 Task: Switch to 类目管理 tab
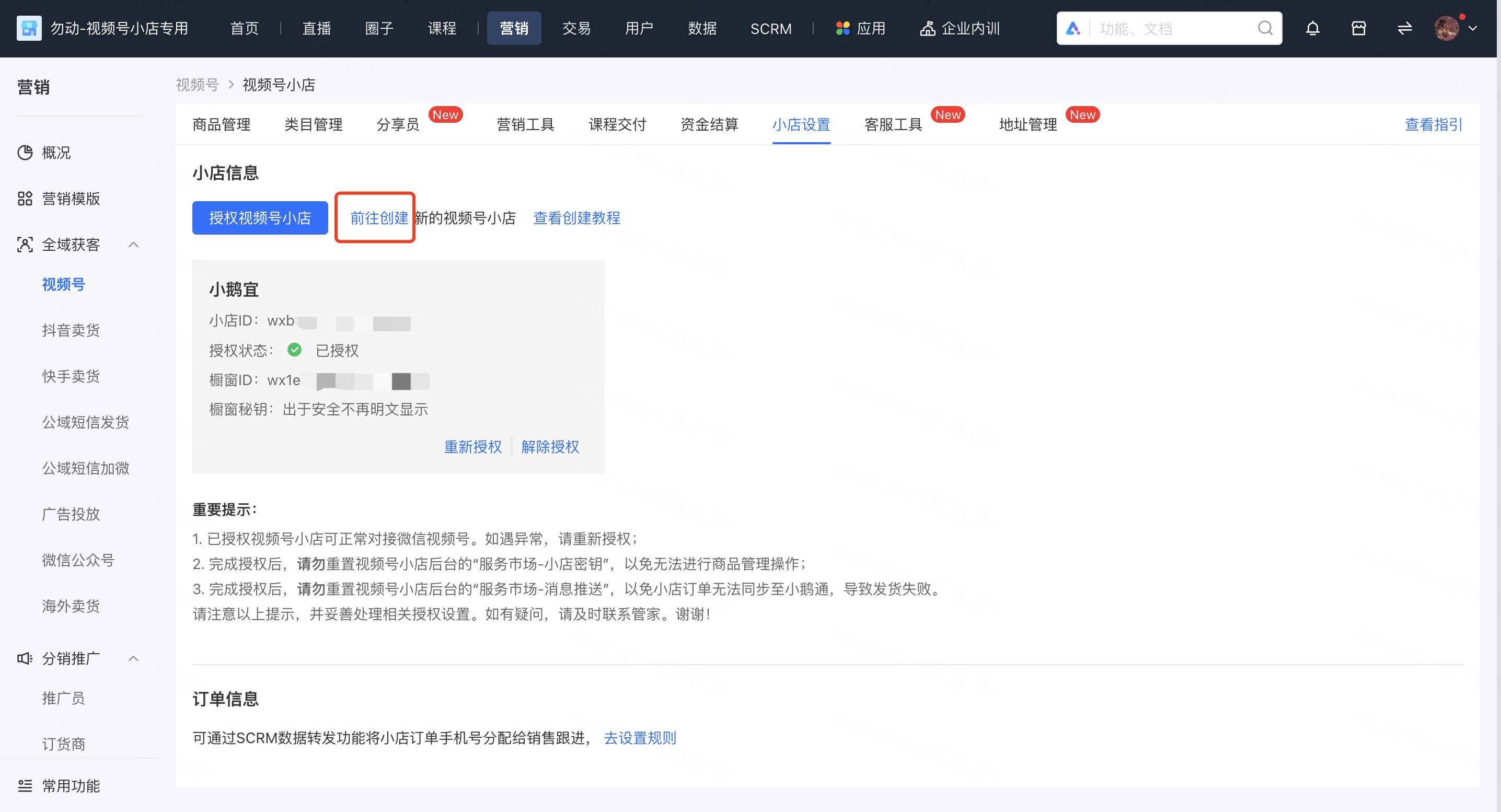click(x=314, y=124)
